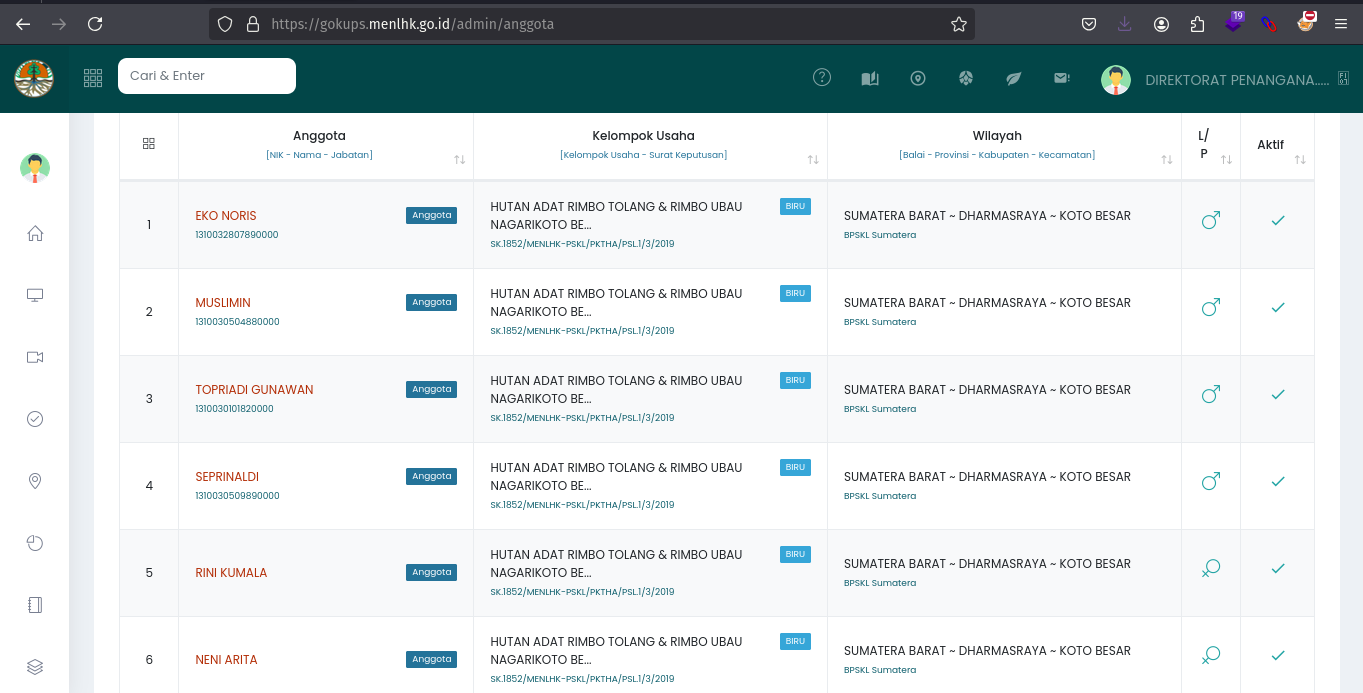Open the mail icon in header

pos(1061,78)
